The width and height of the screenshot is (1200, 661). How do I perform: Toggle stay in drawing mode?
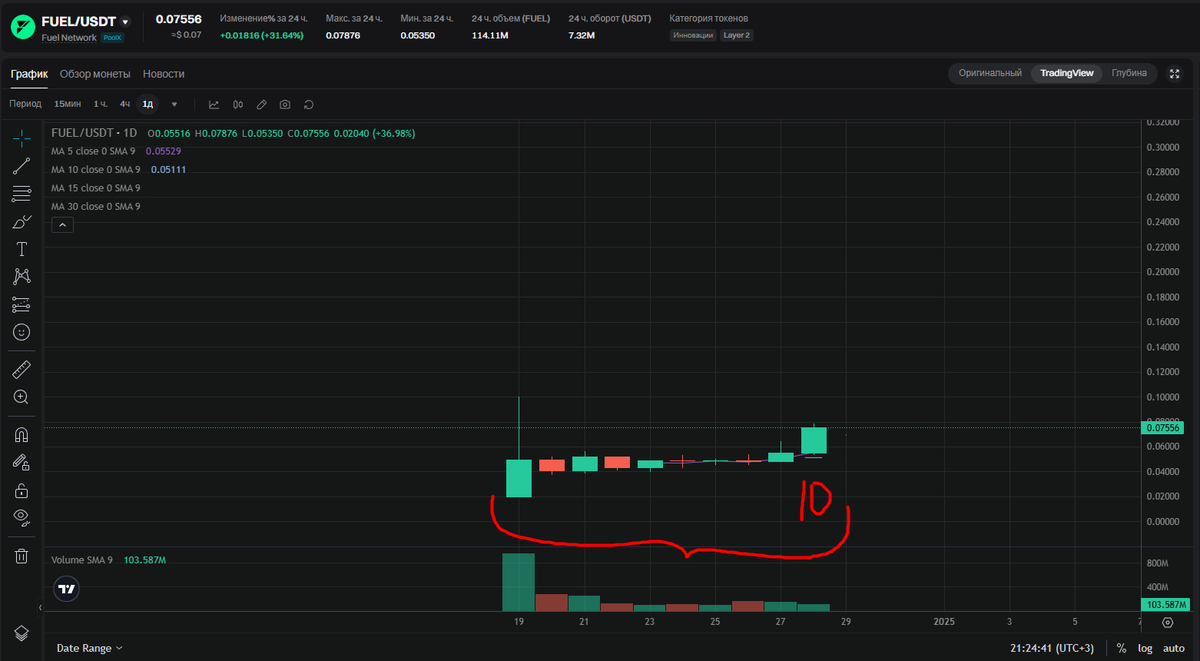(x=21, y=462)
